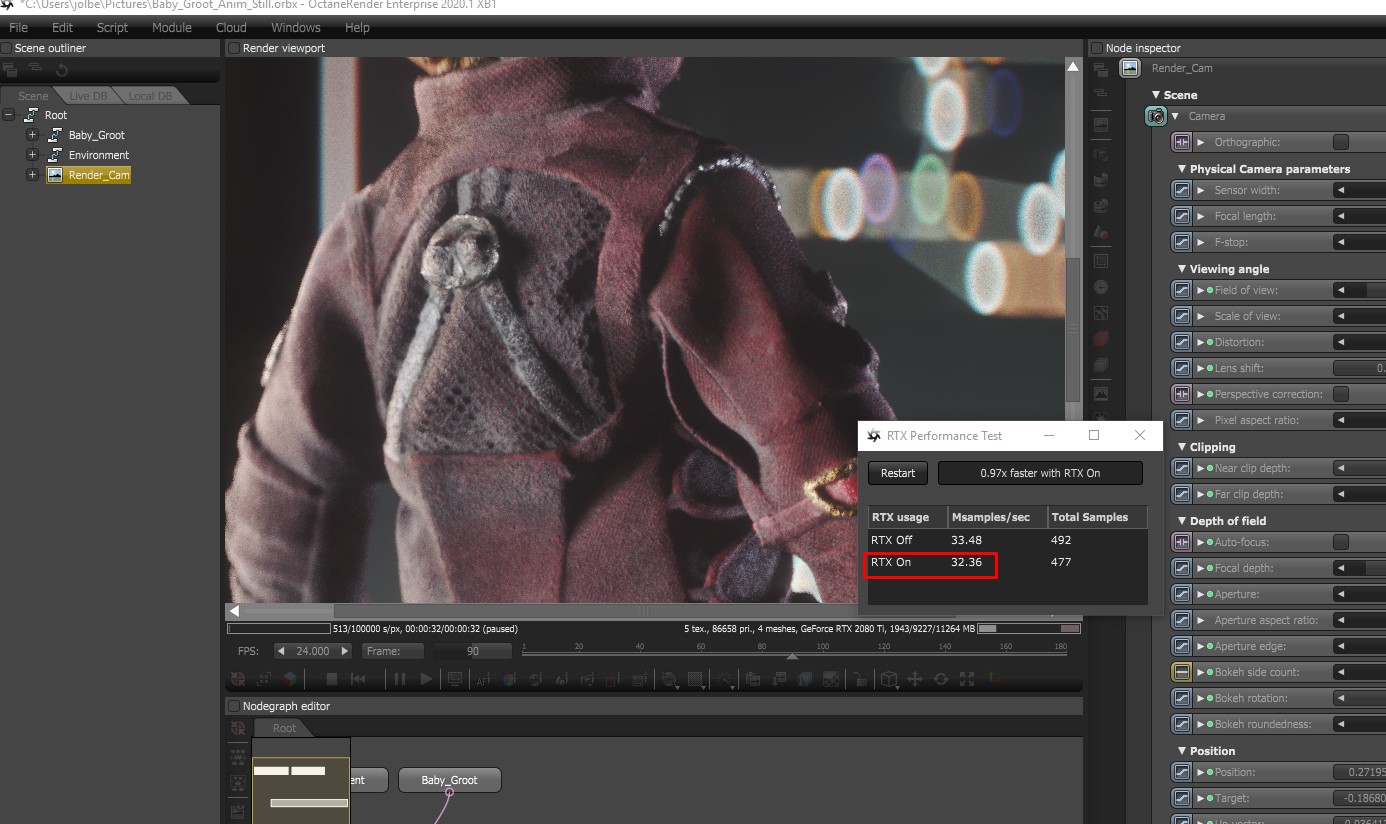The height and width of the screenshot is (824, 1386).
Task: Click the lock viewport resolution icon
Action: point(859,679)
